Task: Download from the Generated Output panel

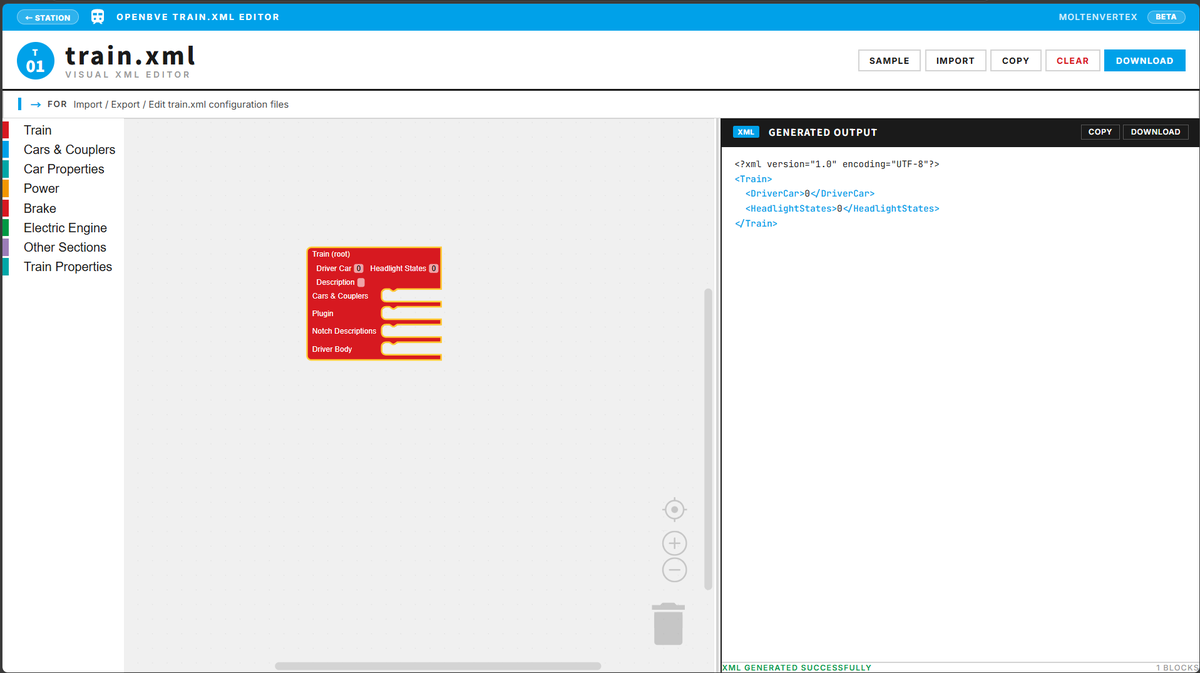Action: coord(1155,132)
